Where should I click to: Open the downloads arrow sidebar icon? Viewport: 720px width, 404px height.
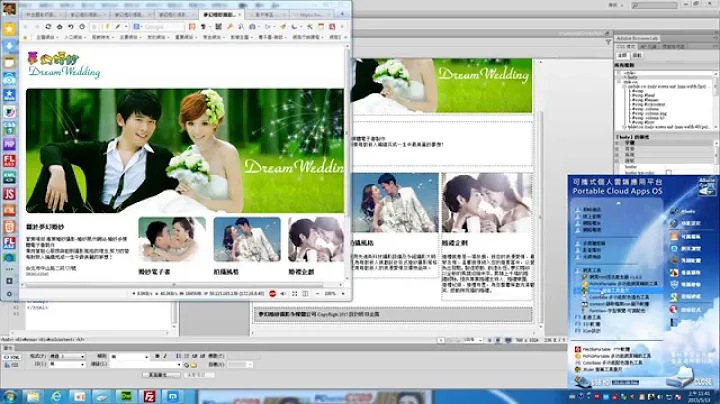(x=9, y=46)
